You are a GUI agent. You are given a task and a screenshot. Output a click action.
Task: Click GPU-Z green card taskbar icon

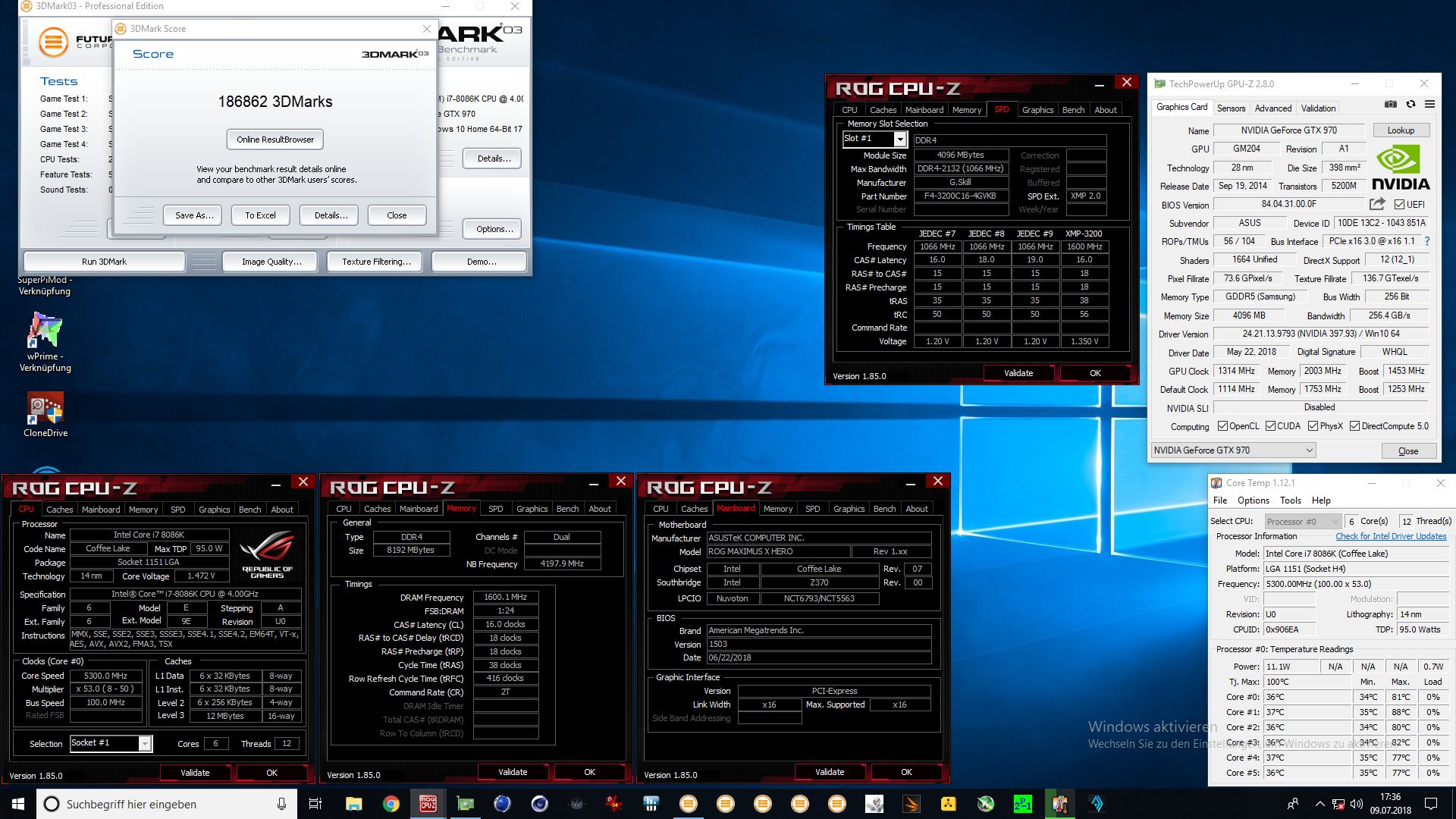click(x=465, y=804)
